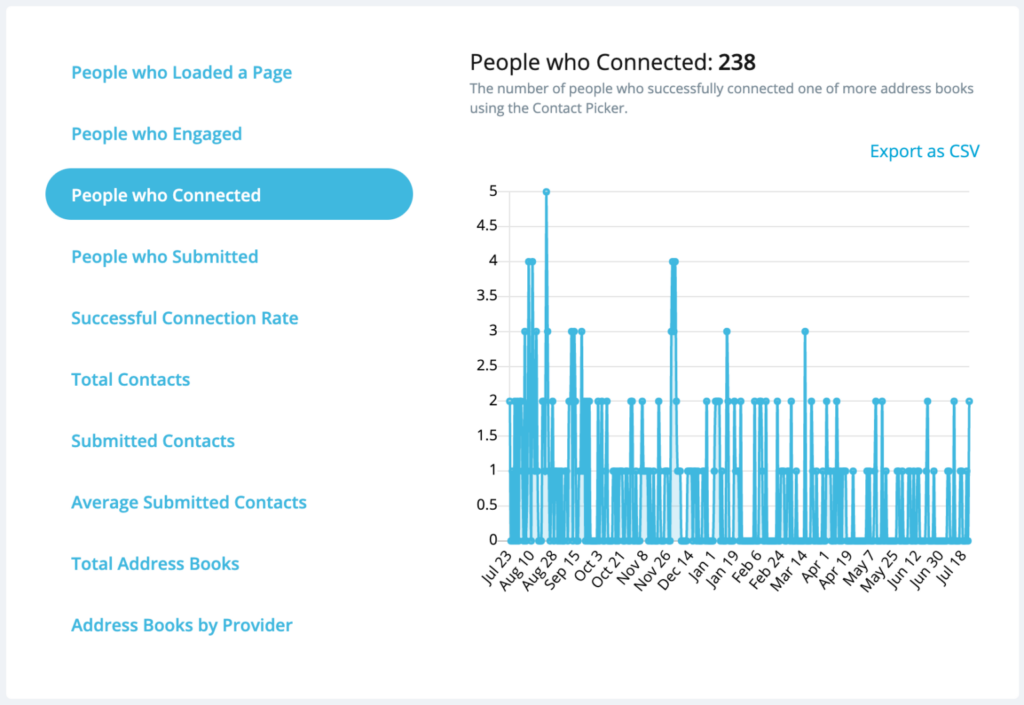Select Address Books by Provider report

click(x=181, y=625)
